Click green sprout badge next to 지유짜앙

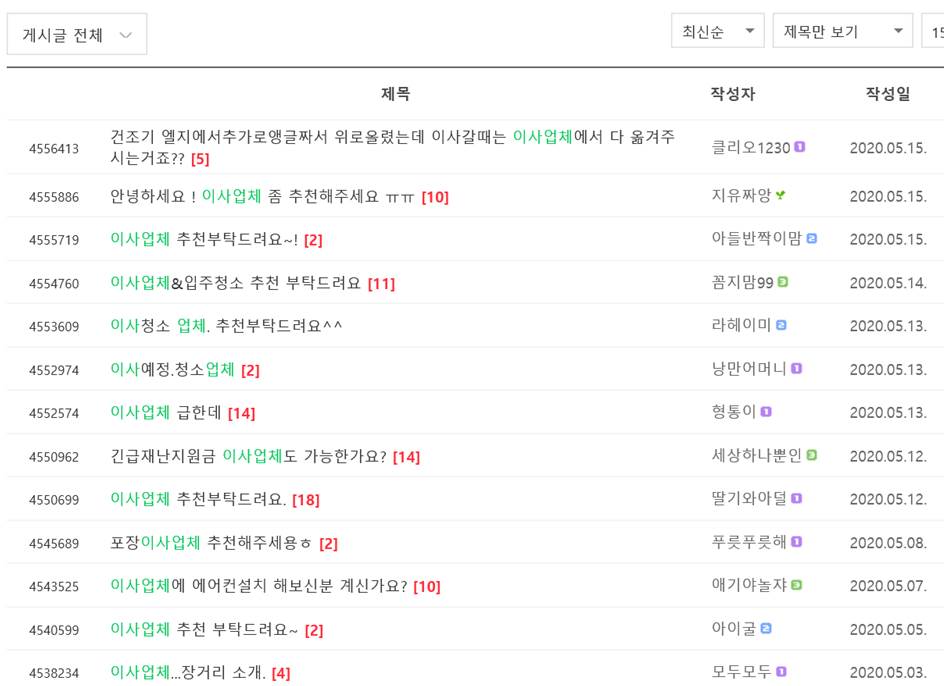(x=780, y=195)
